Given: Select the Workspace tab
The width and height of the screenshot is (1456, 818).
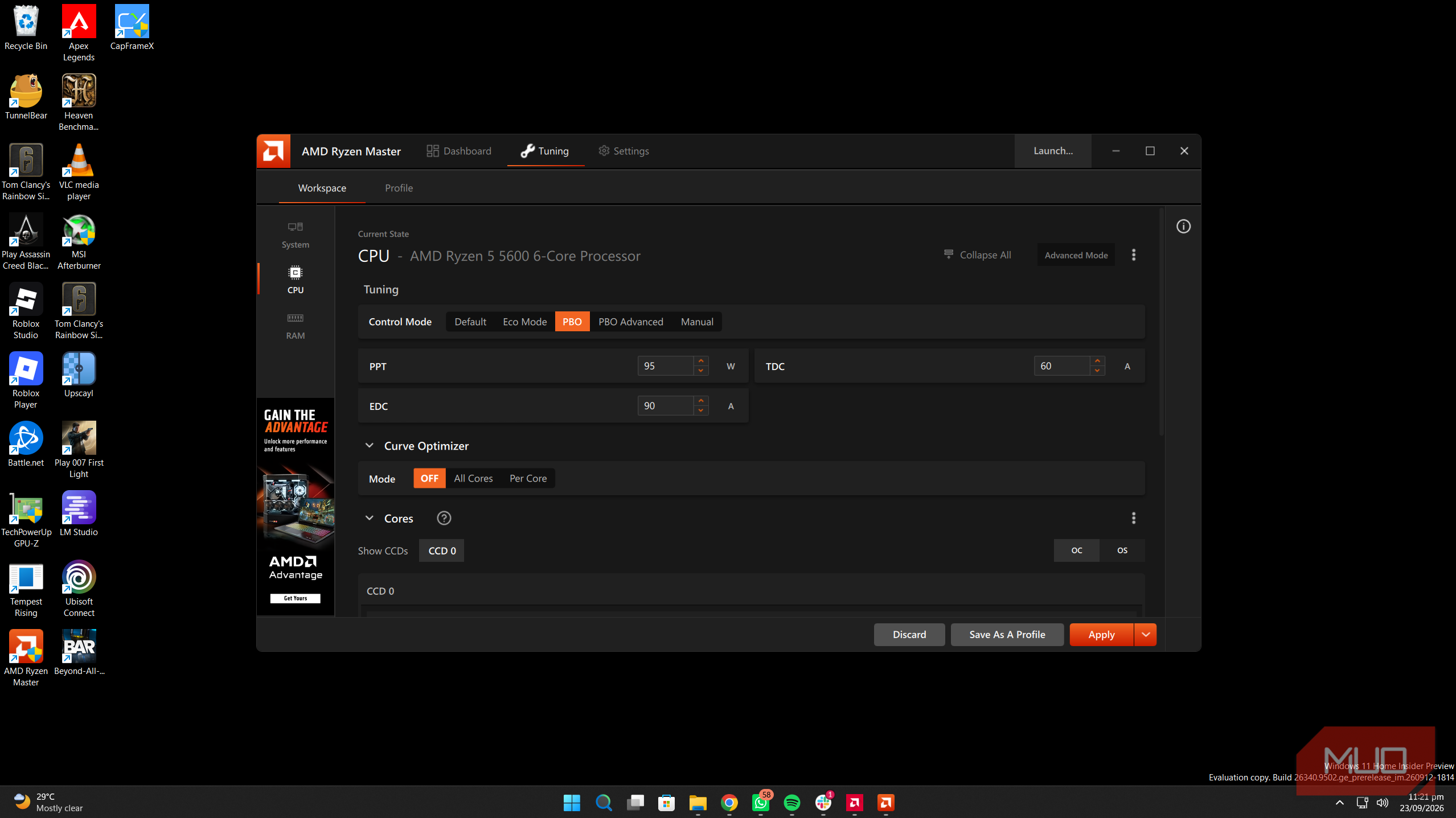Looking at the screenshot, I should click(322, 188).
